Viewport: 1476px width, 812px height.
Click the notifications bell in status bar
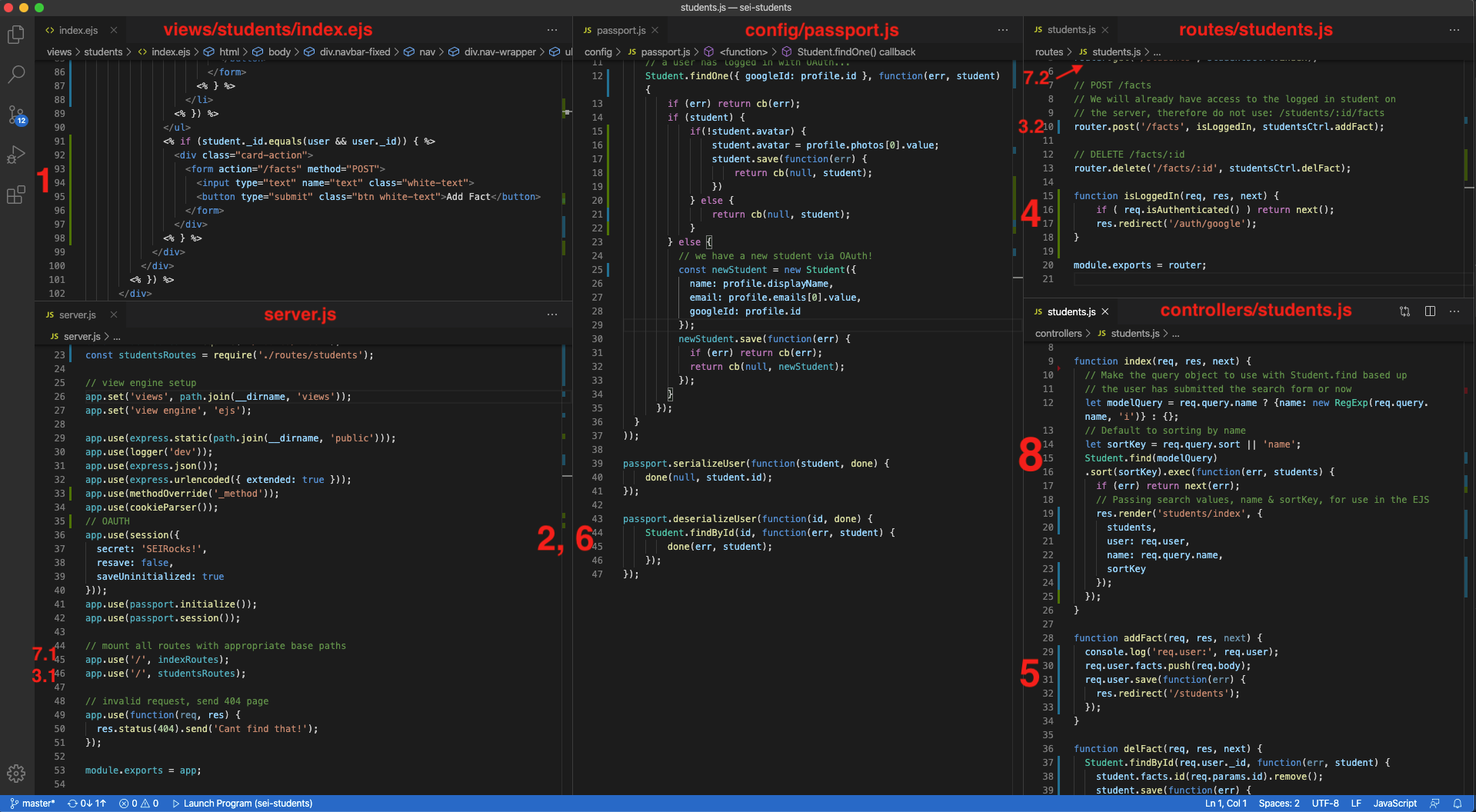pyautogui.click(x=1457, y=804)
